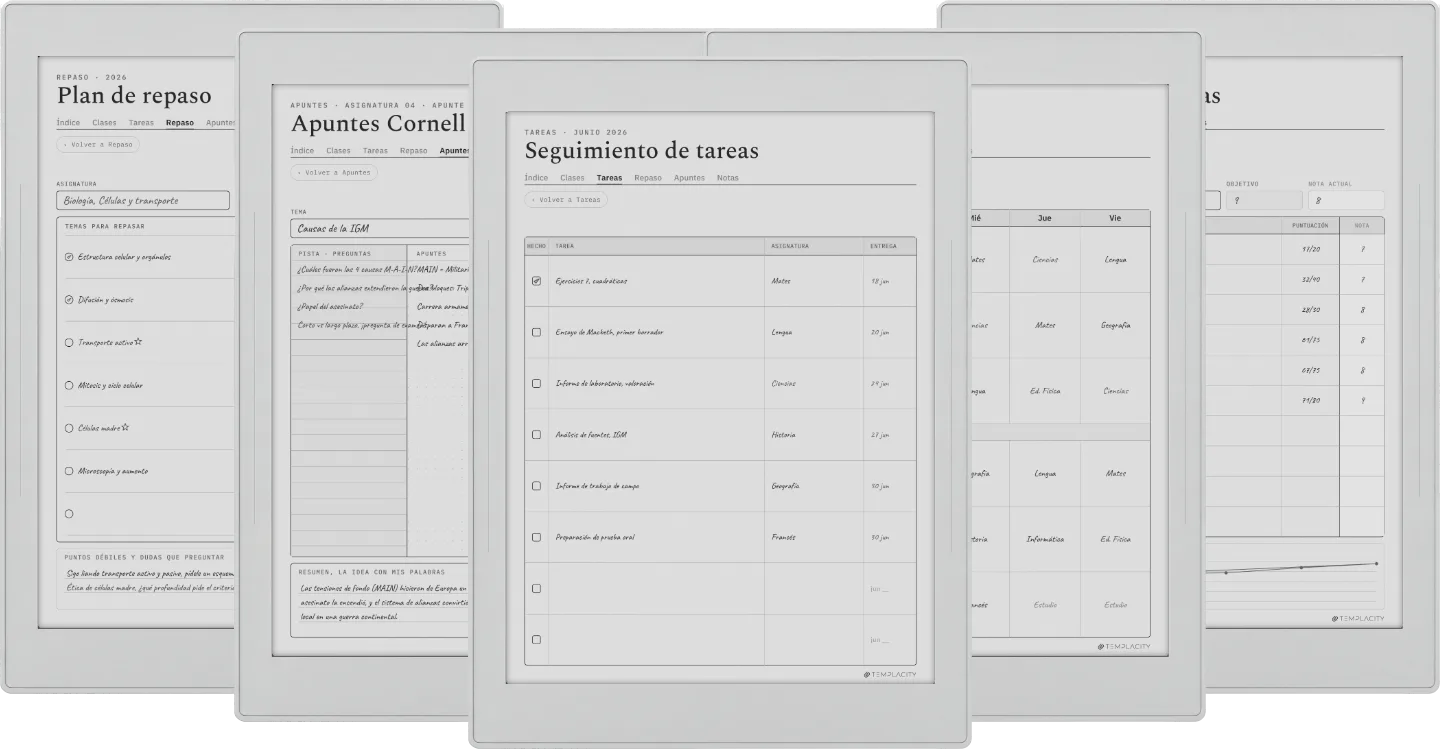This screenshot has height=750, width=1440.
Task: Click the 'Historia' subject cell
Action: [x=813, y=435]
